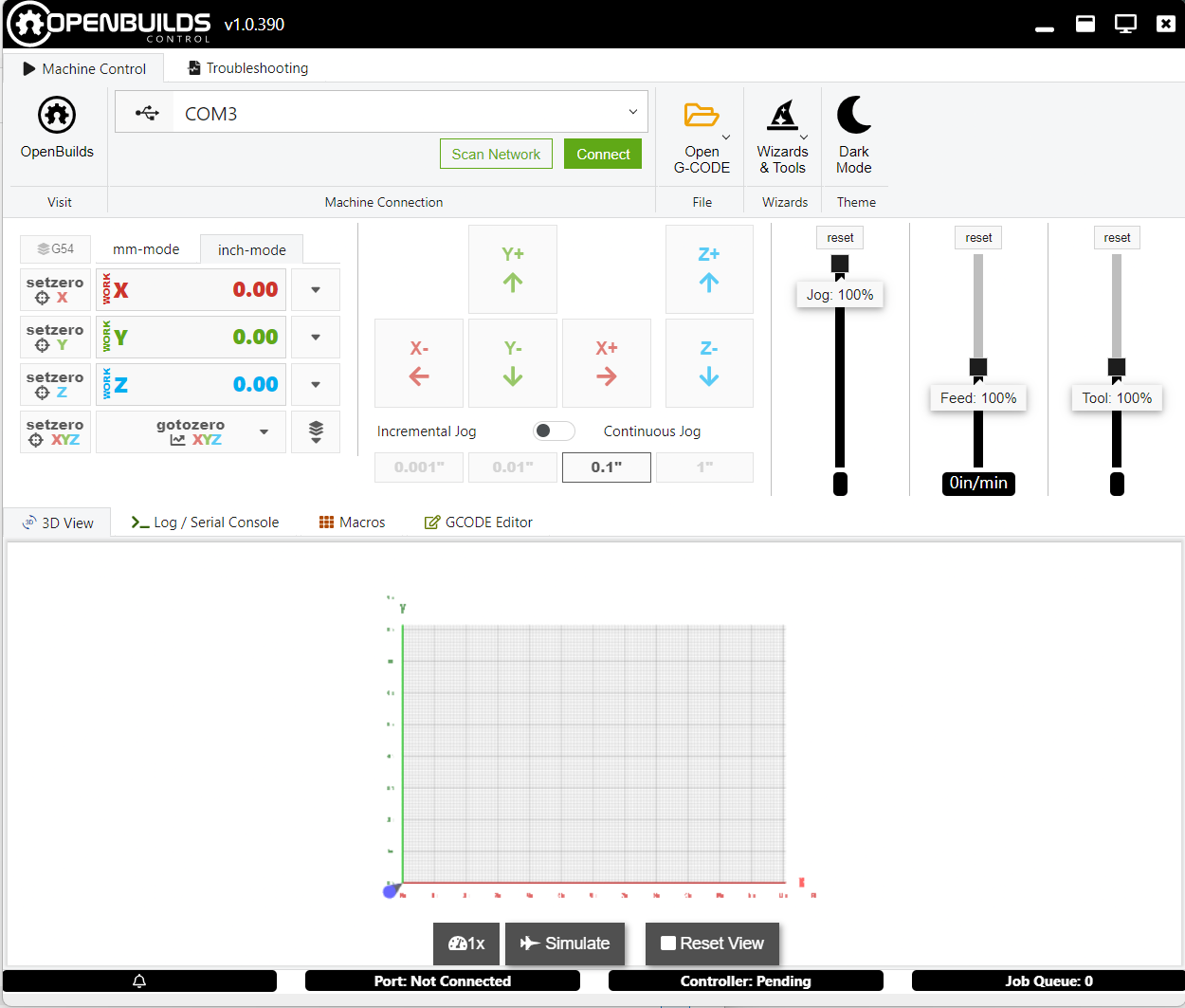Switch to mm-mode units
Image resolution: width=1185 pixels, height=1008 pixels.
pos(146,249)
